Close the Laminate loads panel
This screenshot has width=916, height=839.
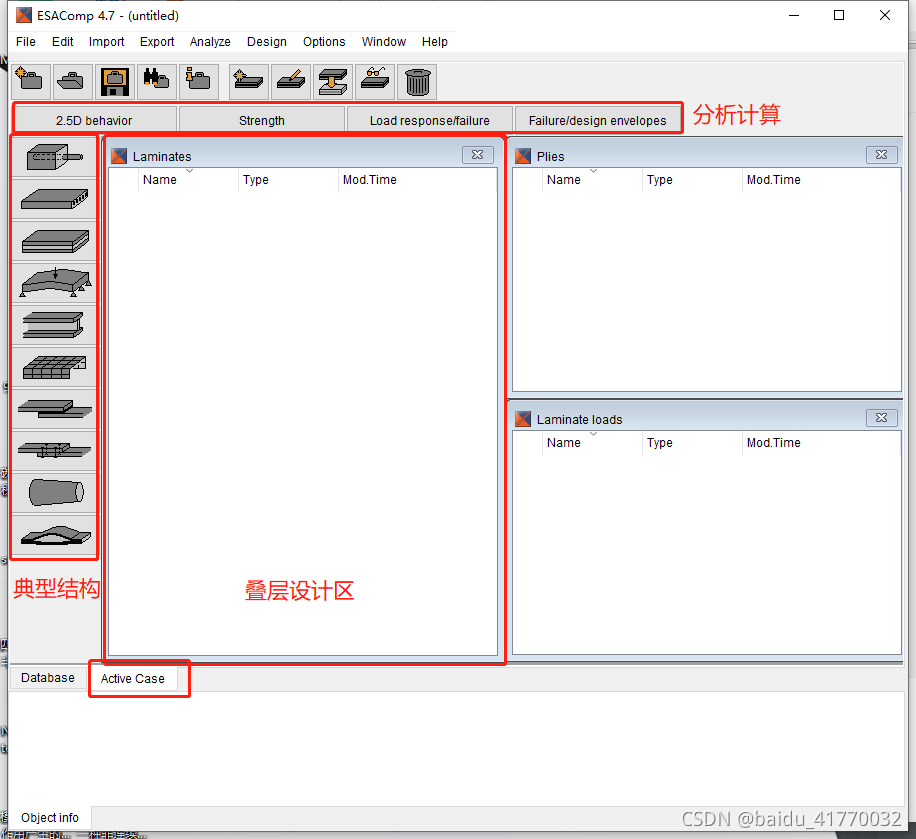[882, 418]
